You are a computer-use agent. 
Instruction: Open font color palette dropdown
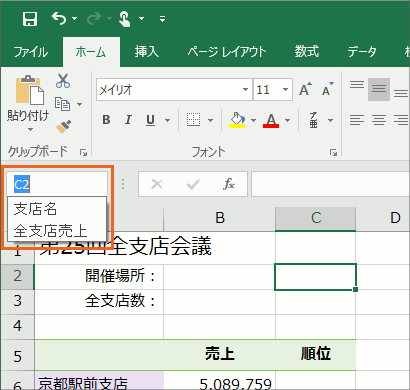point(288,120)
